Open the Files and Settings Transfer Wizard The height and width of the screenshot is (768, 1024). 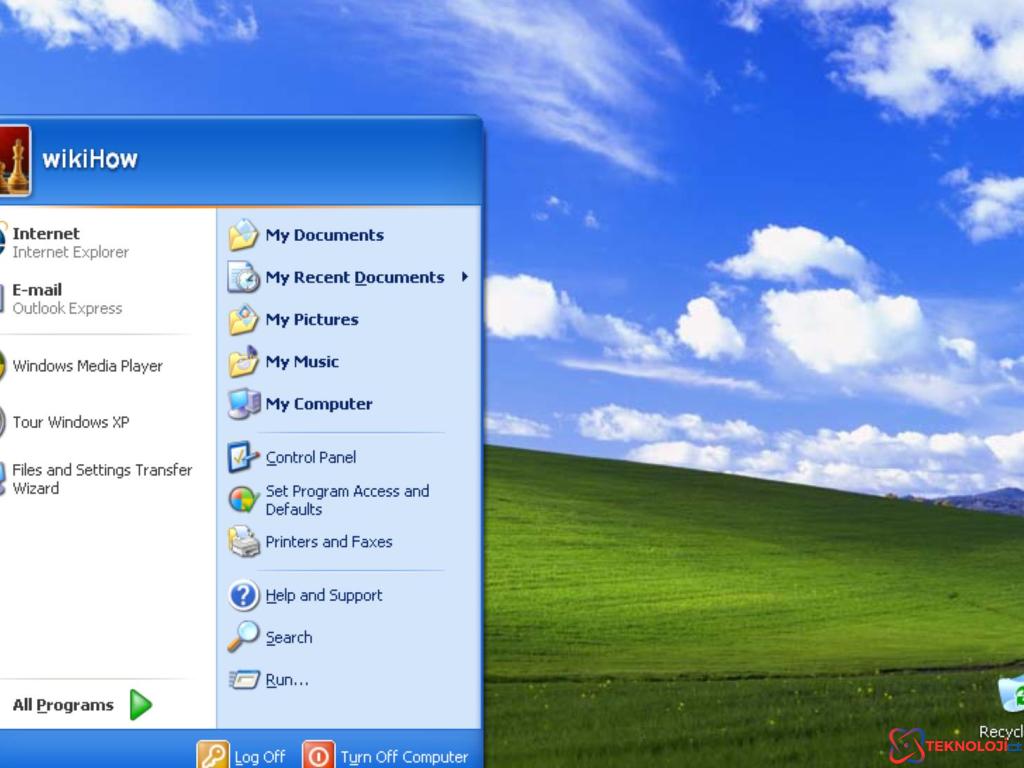100,479
